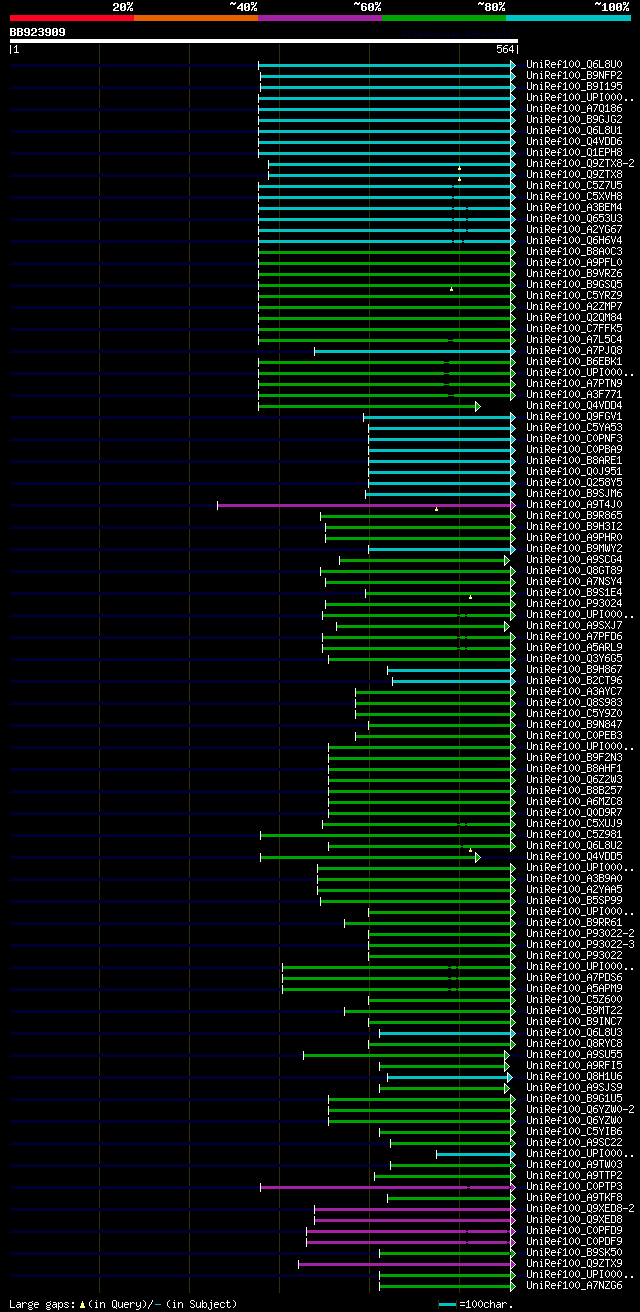Click the query end position 564
This screenshot has height=1312, width=640.
pyautogui.click(x=505, y=50)
